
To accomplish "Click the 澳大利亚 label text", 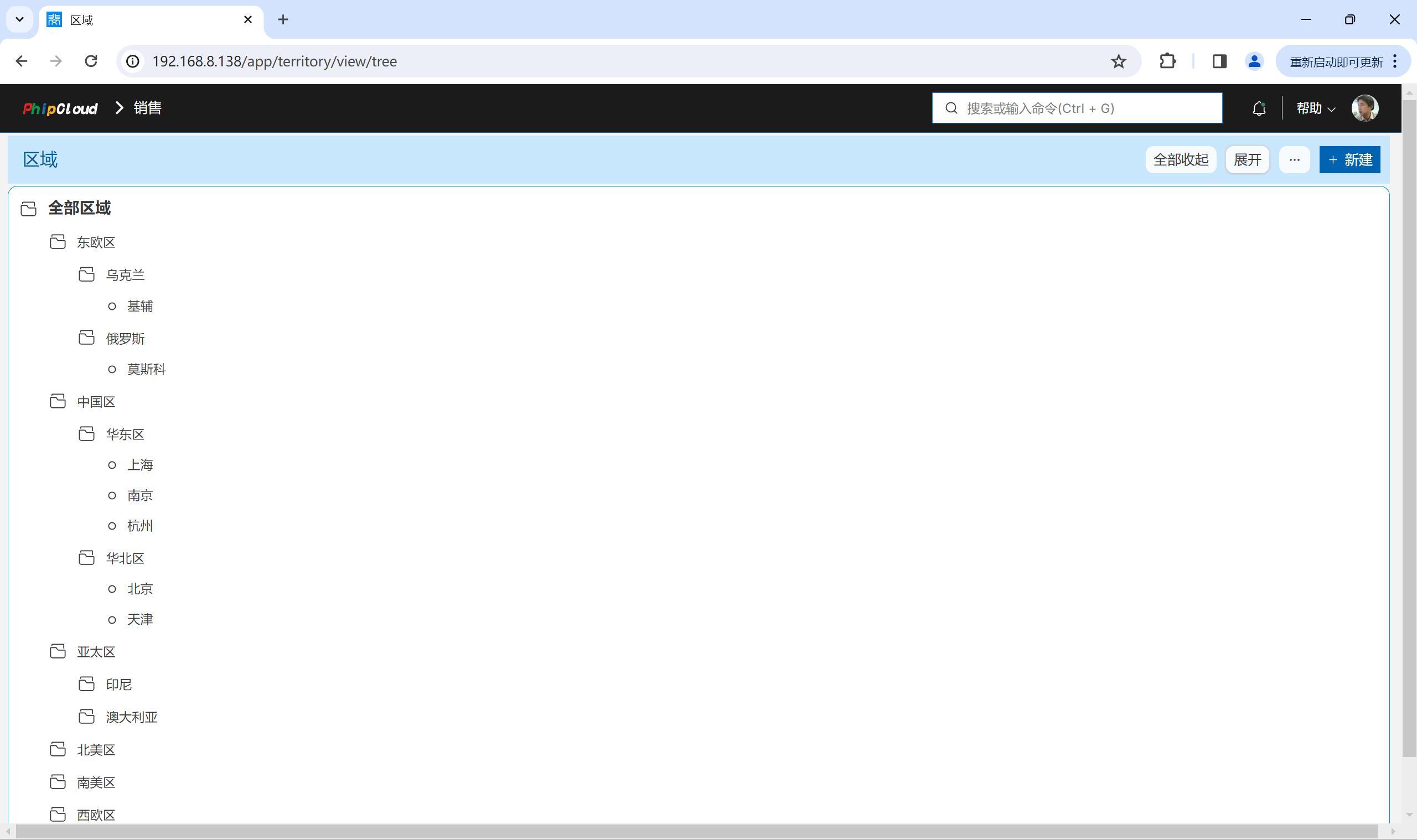I will [x=132, y=718].
